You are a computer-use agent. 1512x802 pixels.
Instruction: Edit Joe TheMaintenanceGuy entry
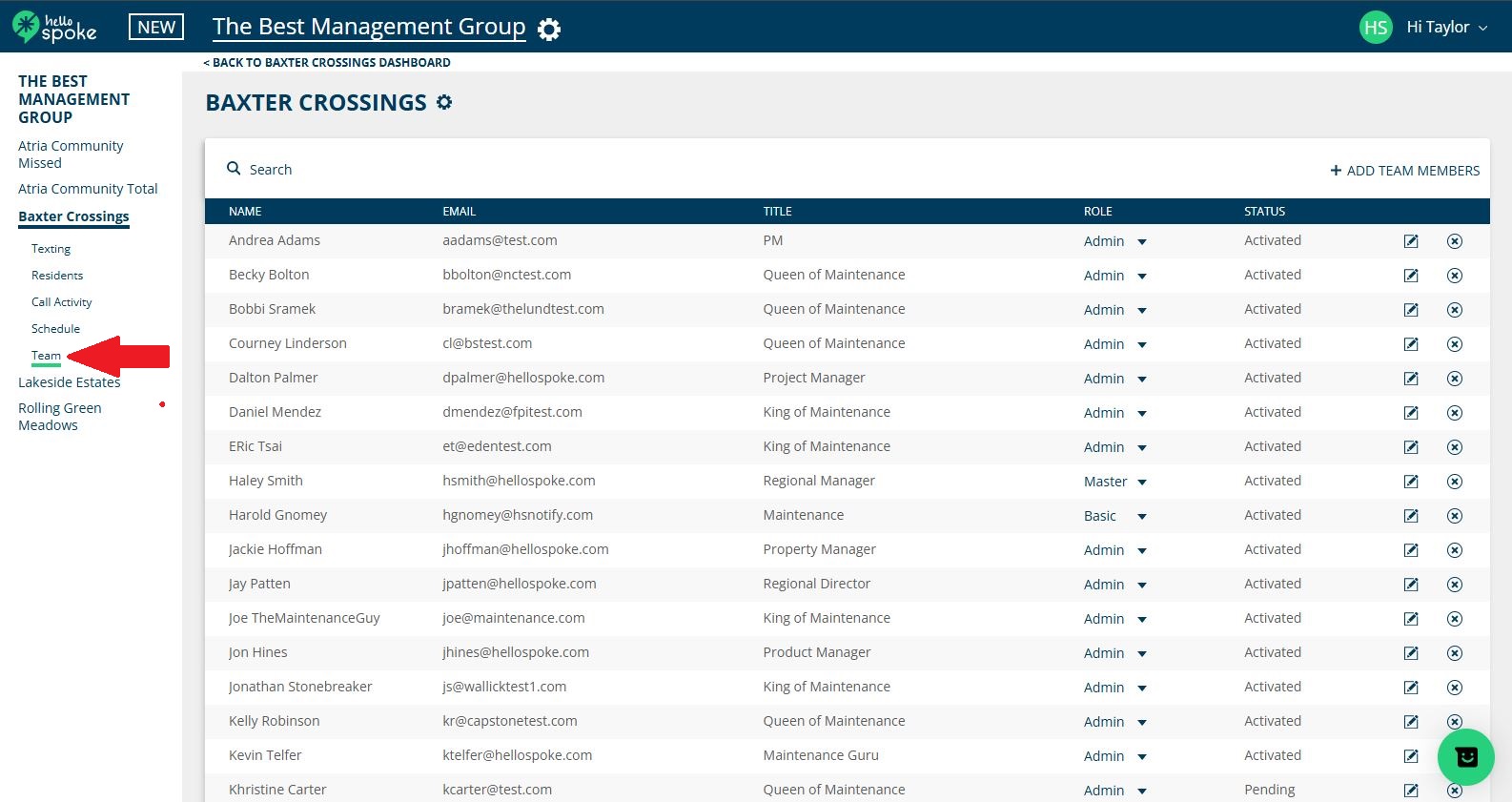[x=1411, y=619]
